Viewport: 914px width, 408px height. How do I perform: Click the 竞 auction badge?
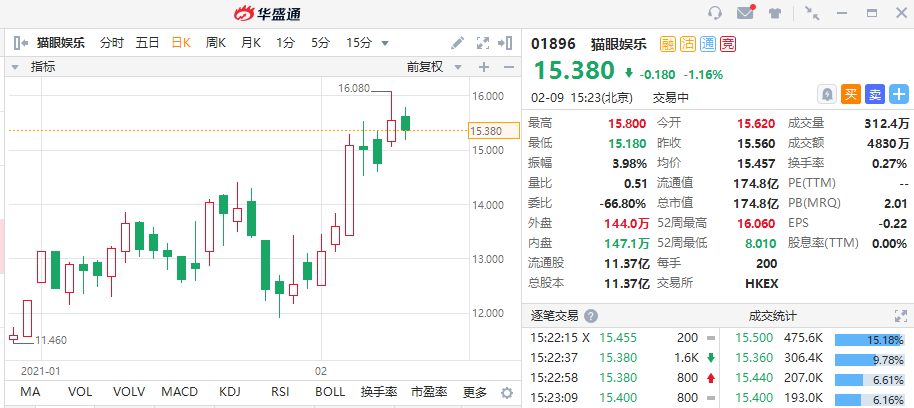(x=727, y=44)
